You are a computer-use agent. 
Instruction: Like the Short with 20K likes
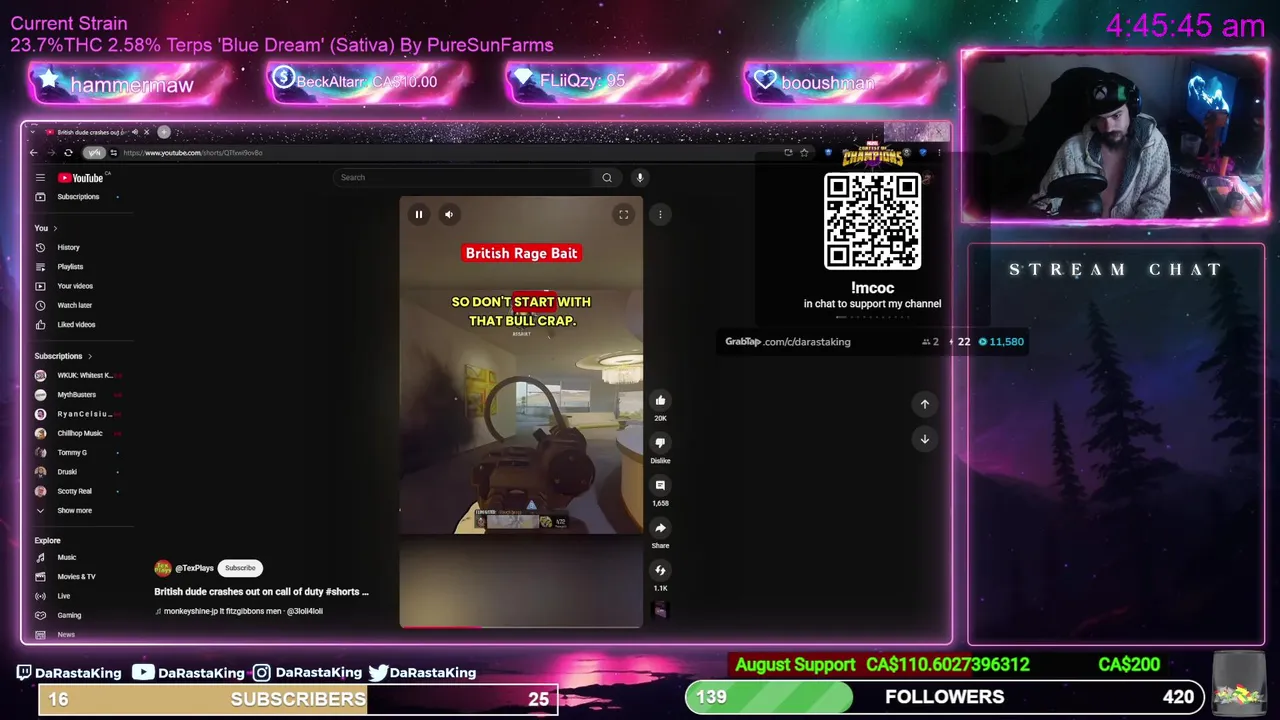[x=660, y=401]
